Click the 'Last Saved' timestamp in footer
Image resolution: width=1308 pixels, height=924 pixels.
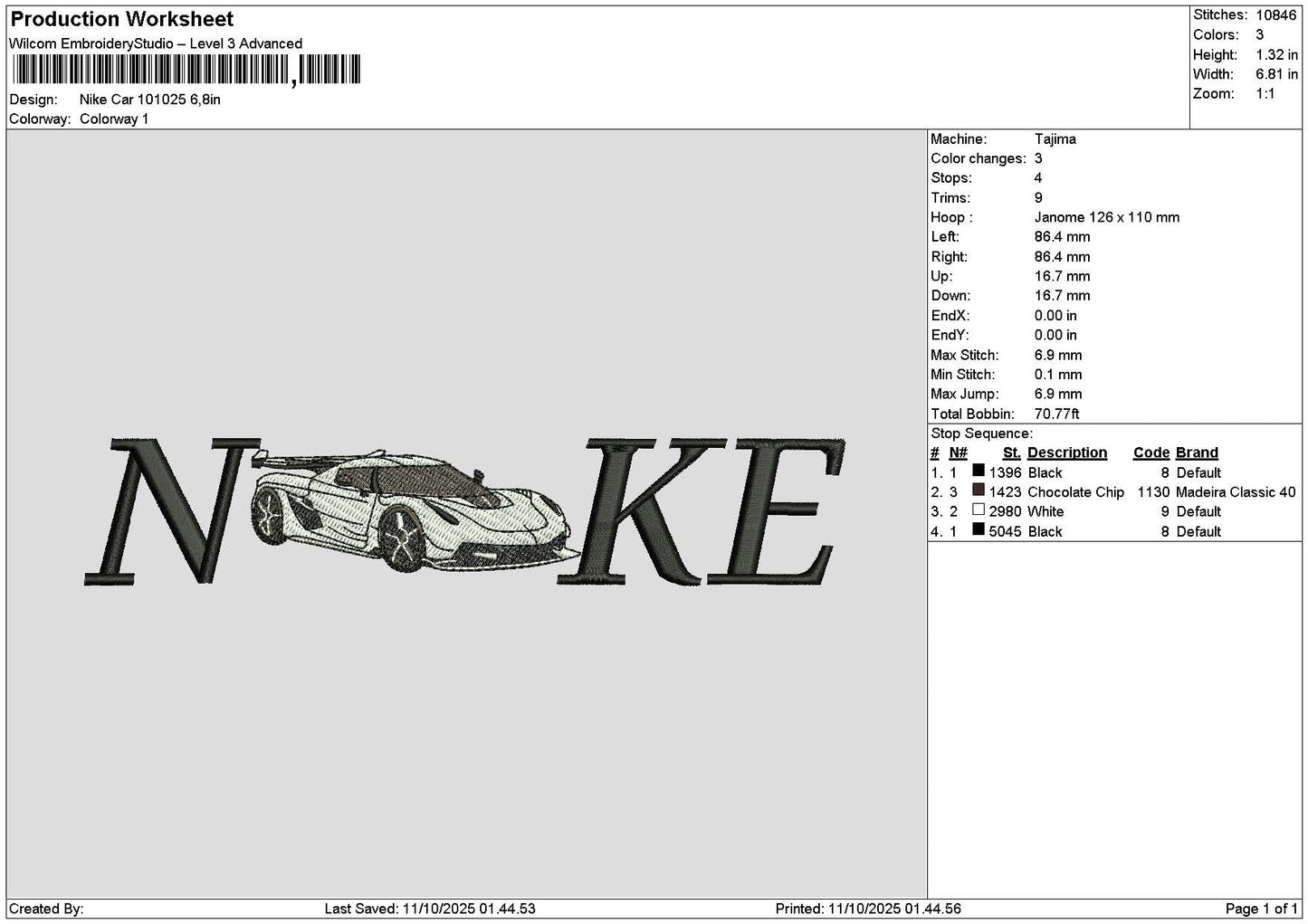[x=430, y=909]
